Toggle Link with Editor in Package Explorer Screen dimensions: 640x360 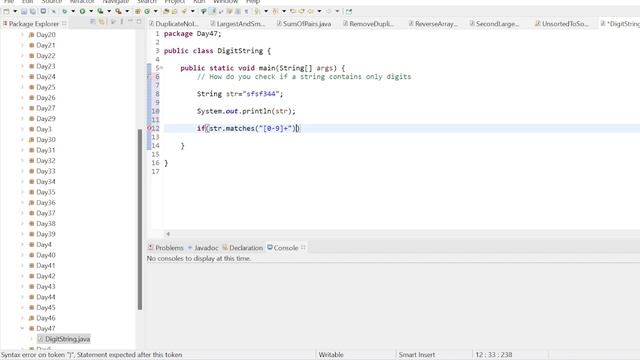[102, 22]
